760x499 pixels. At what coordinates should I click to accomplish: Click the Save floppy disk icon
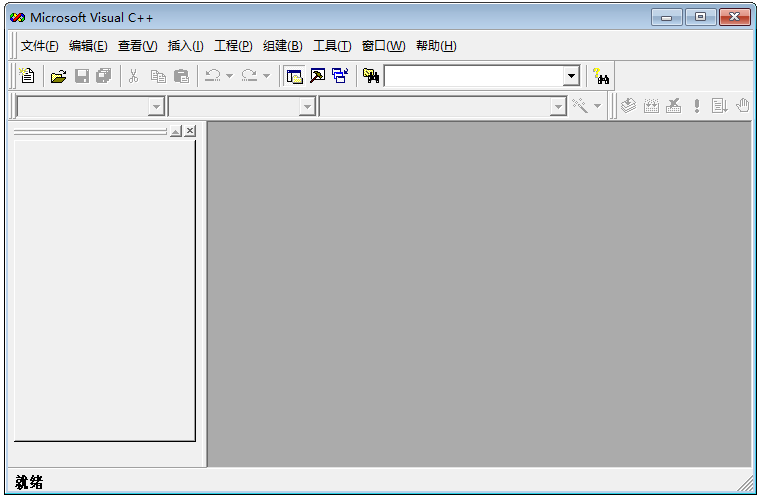[81, 76]
